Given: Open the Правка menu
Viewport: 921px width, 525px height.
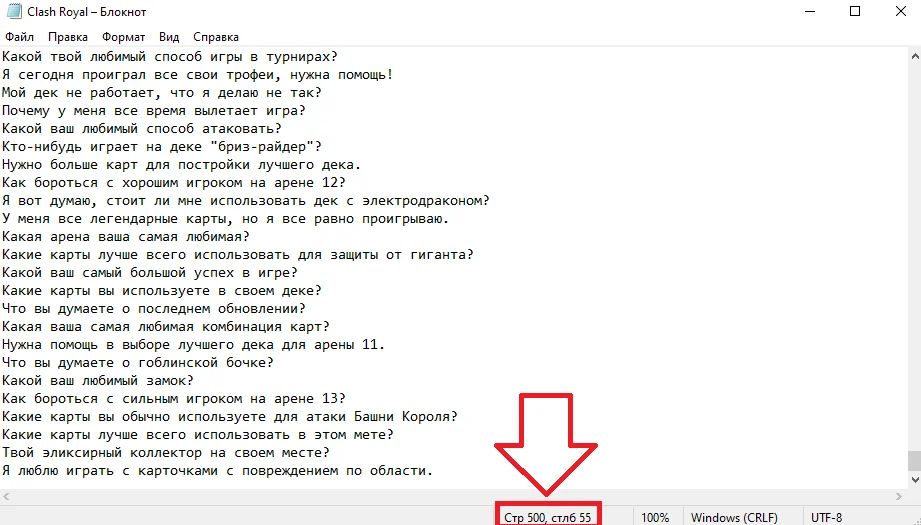Looking at the screenshot, I should coord(68,37).
